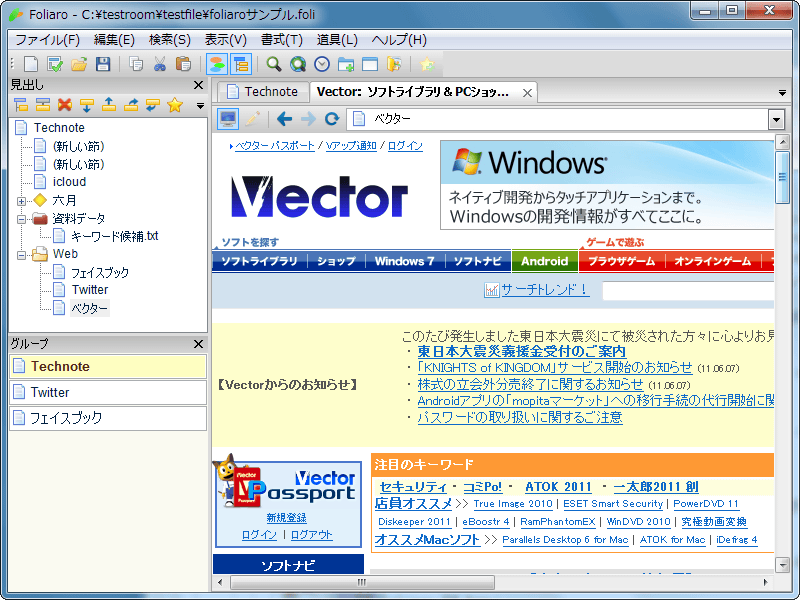The height and width of the screenshot is (600, 800).
Task: Close the グループ panel
Action: click(199, 344)
